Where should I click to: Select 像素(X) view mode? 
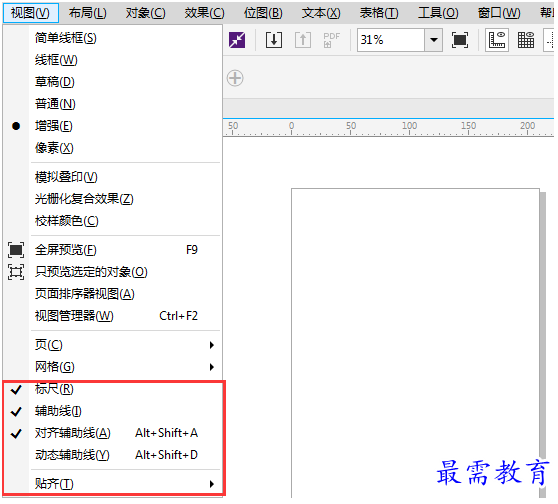point(112,148)
